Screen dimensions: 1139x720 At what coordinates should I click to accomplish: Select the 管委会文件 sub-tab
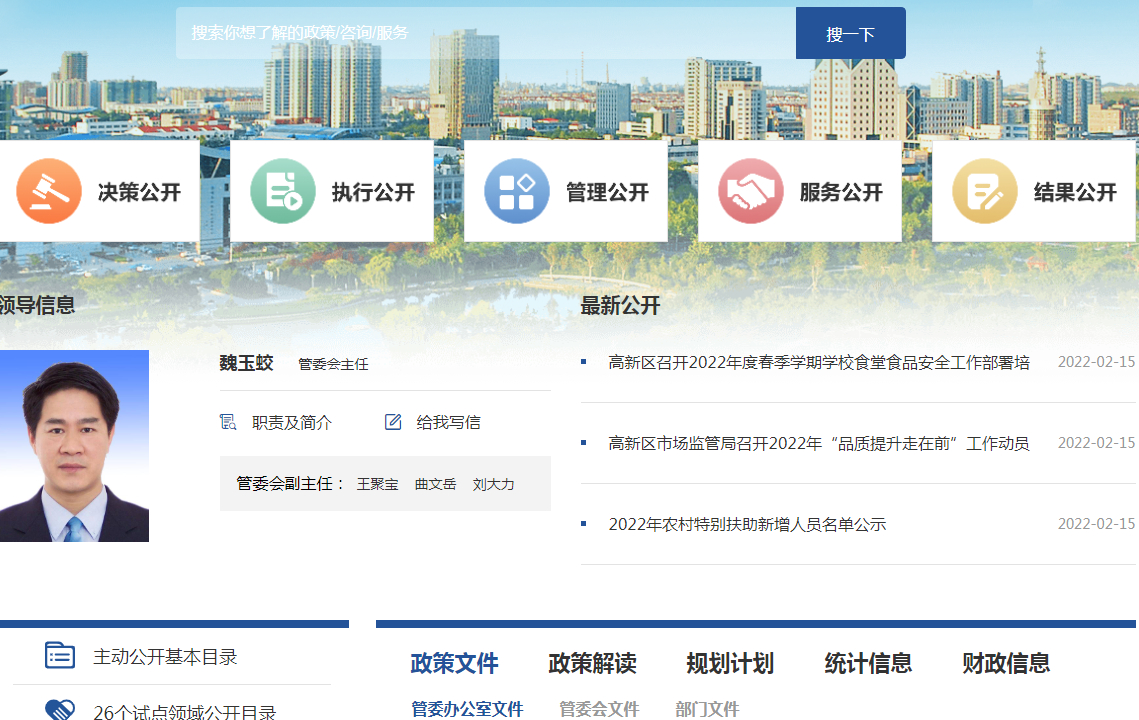click(x=599, y=709)
